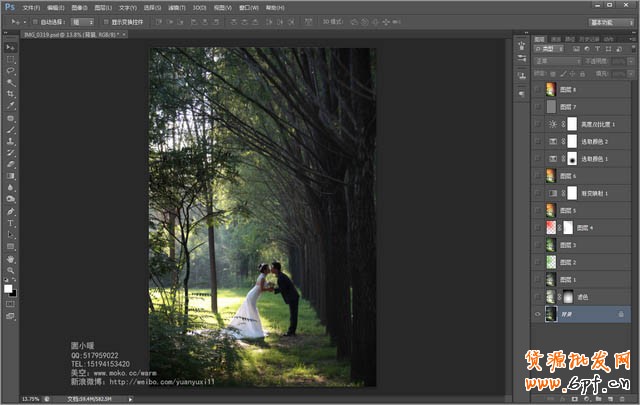Select the Zoom tool in the toolbox
640x405 pixels.
[11, 270]
